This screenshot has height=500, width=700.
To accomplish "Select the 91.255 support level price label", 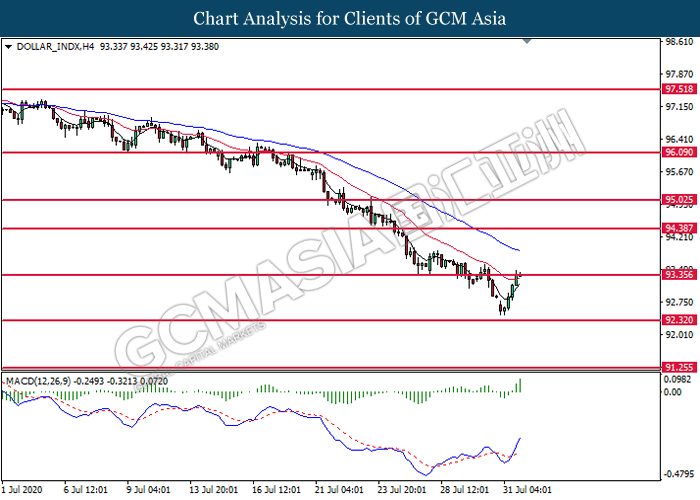I will tap(679, 367).
